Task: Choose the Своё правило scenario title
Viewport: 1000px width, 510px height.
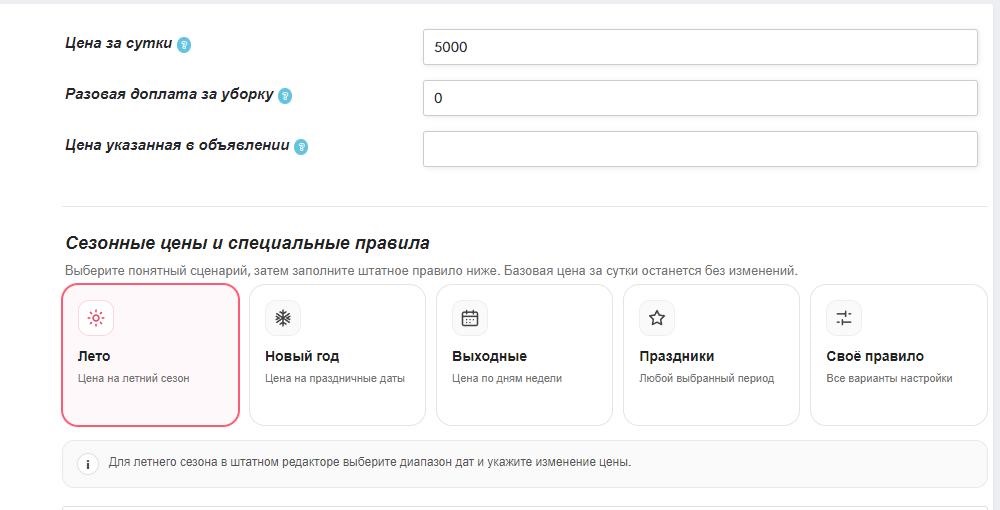Action: [x=875, y=356]
